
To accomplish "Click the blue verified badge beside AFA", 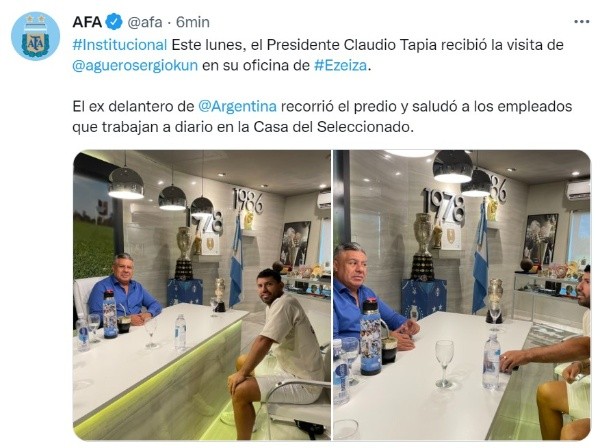I will [114, 22].
